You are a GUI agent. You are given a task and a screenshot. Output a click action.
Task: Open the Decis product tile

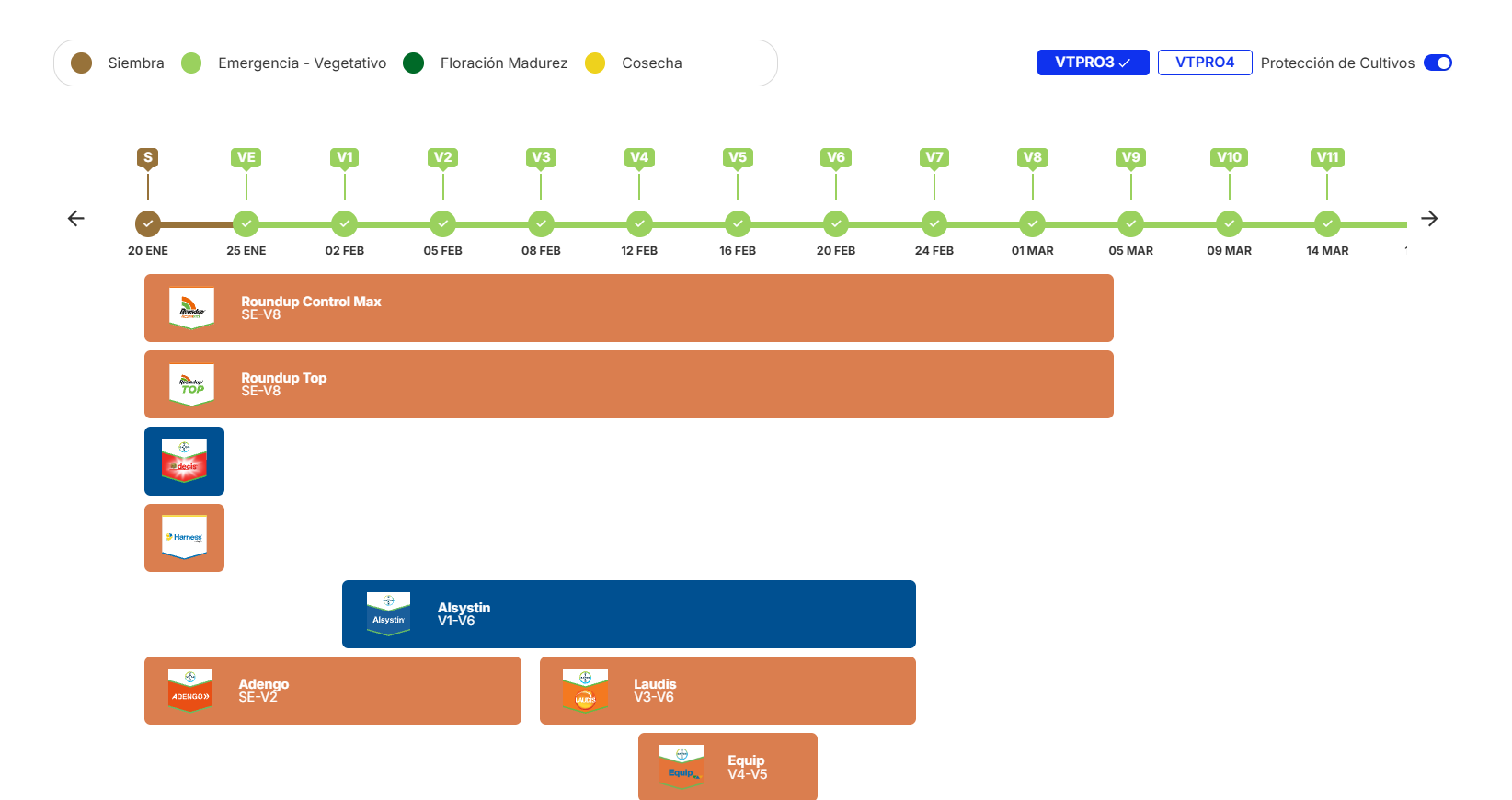184,461
